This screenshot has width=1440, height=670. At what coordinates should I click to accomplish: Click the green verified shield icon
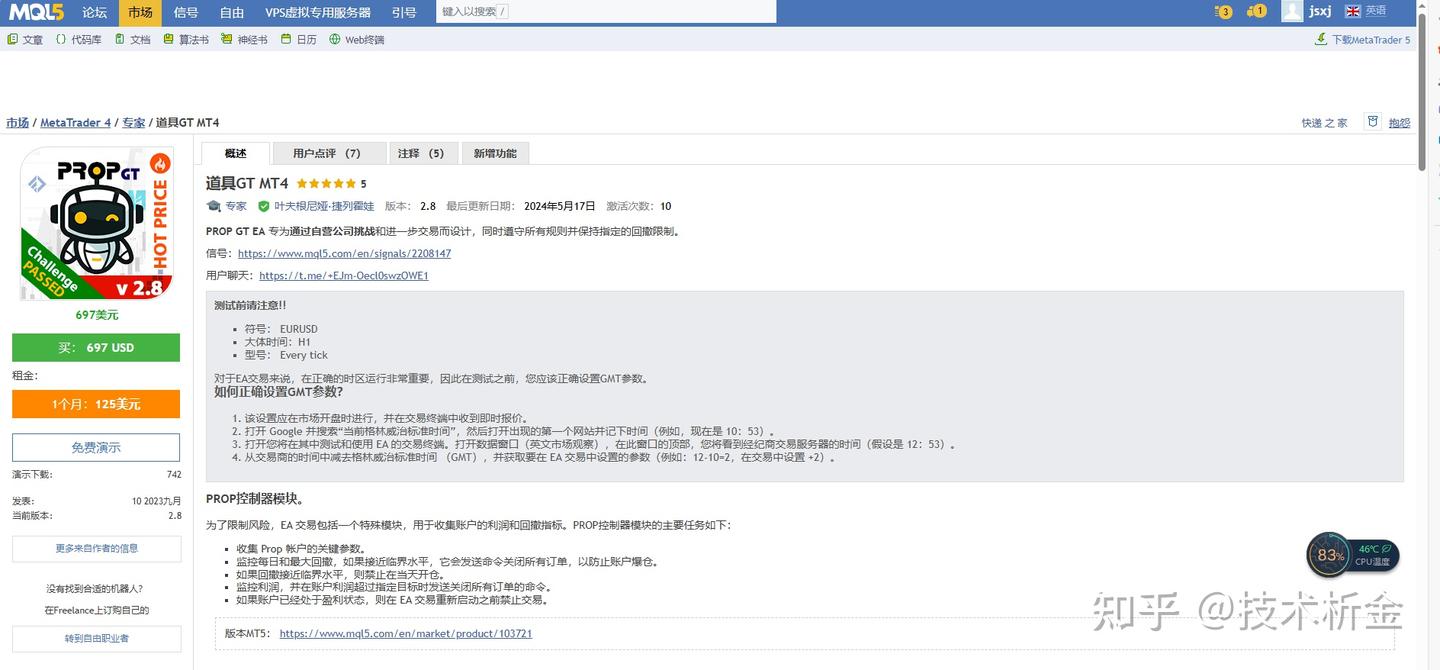click(x=264, y=206)
